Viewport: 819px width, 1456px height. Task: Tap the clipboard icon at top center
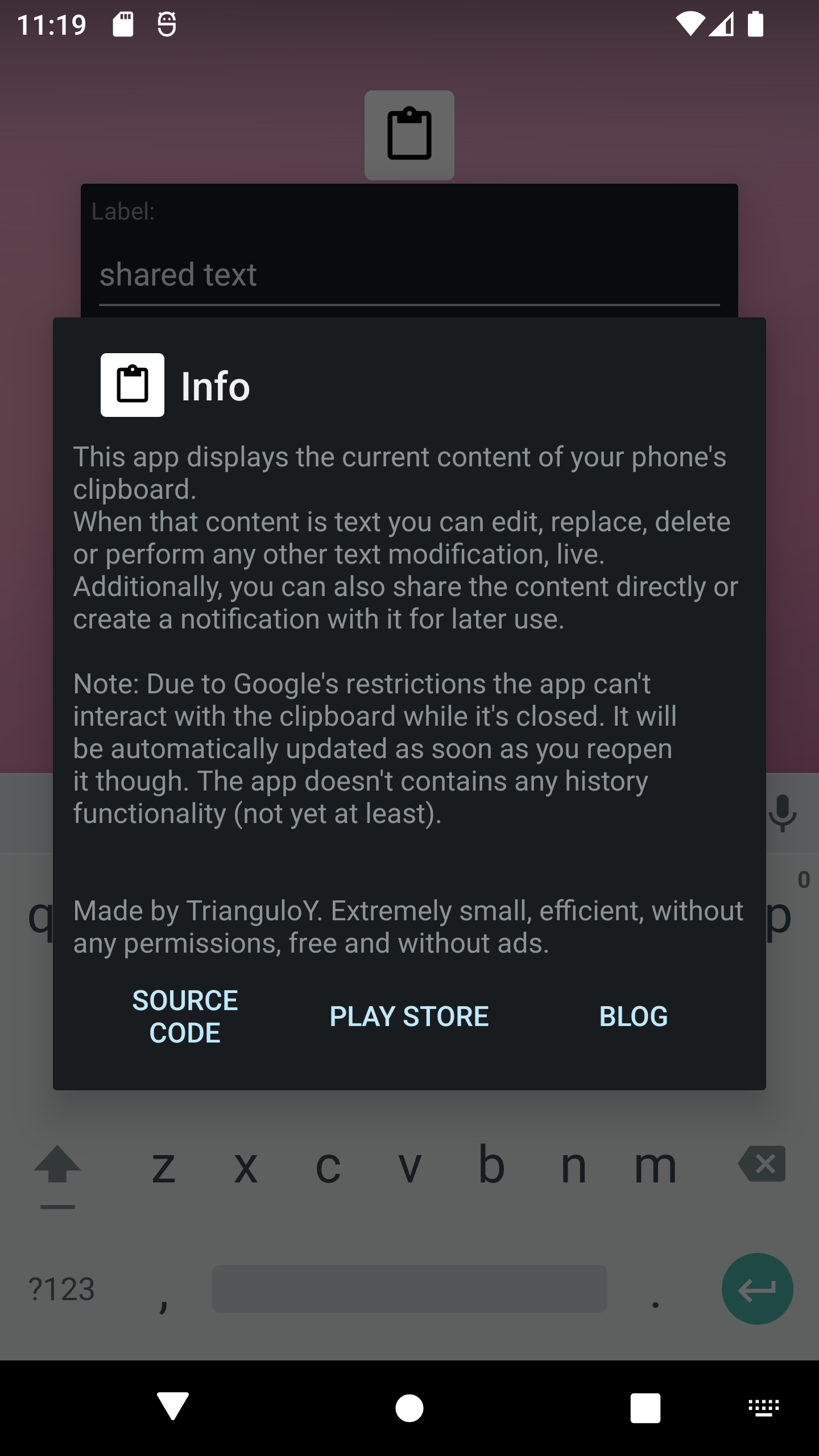[x=409, y=135]
